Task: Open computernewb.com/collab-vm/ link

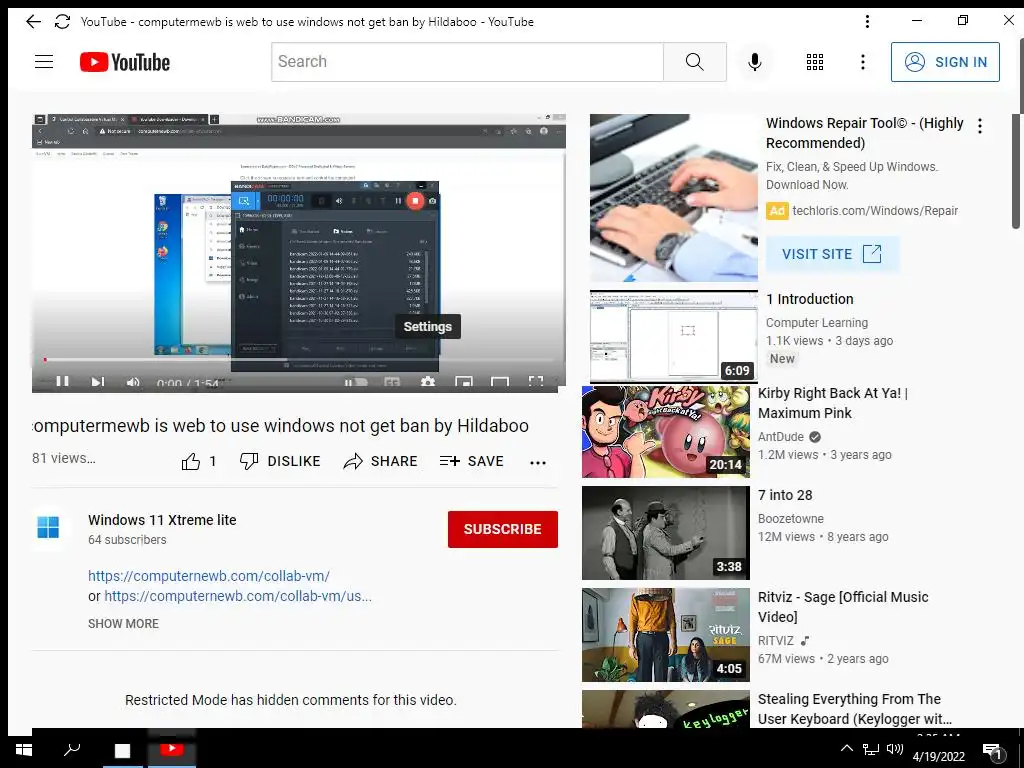Action: click(209, 576)
